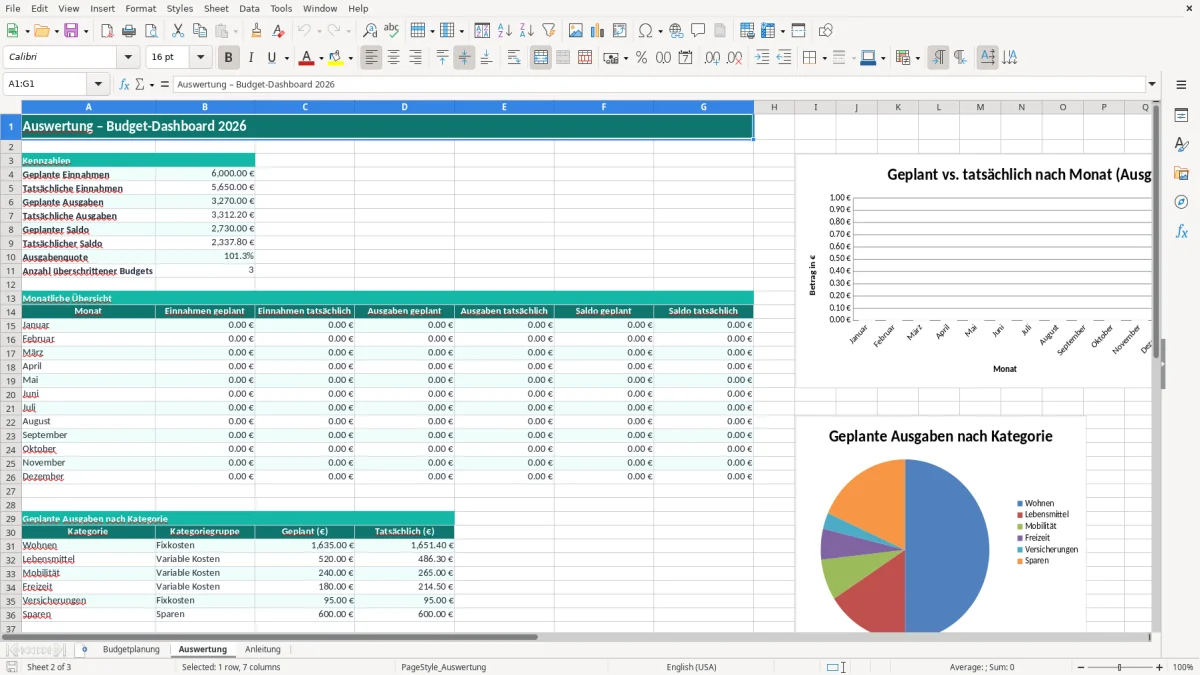Image resolution: width=1200 pixels, height=675 pixels.
Task: Open the Font Color dropdown arrow
Action: pos(321,58)
